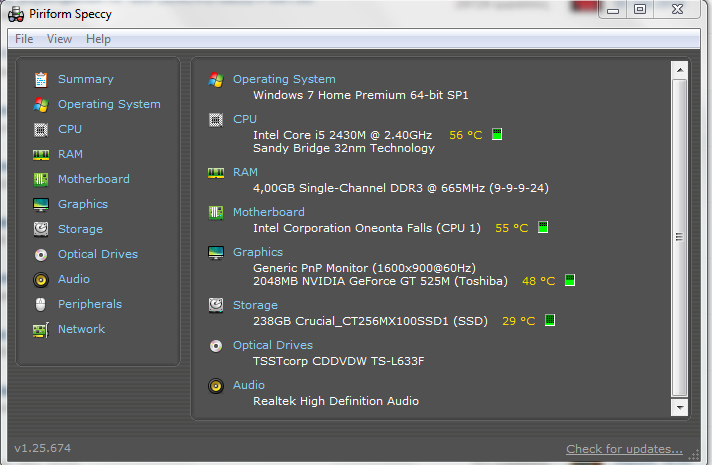Open the View menu

click(59, 39)
